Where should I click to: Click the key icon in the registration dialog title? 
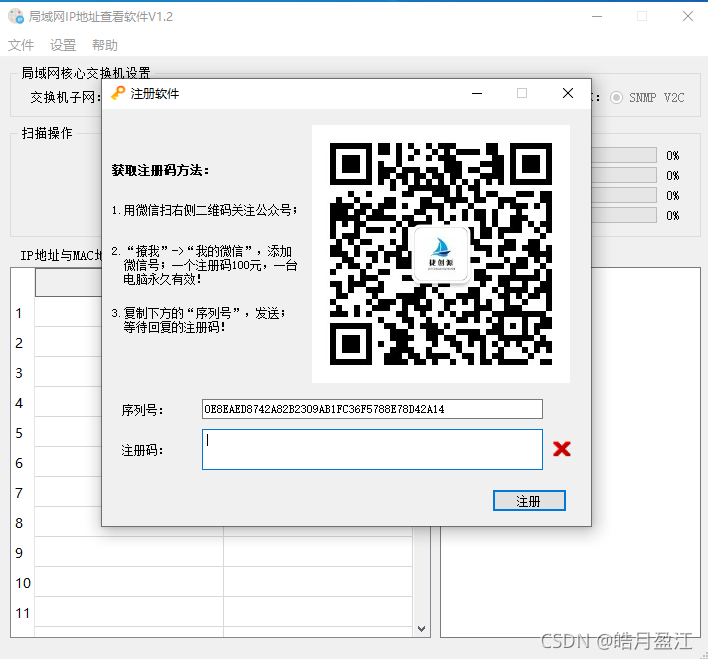pyautogui.click(x=118, y=93)
